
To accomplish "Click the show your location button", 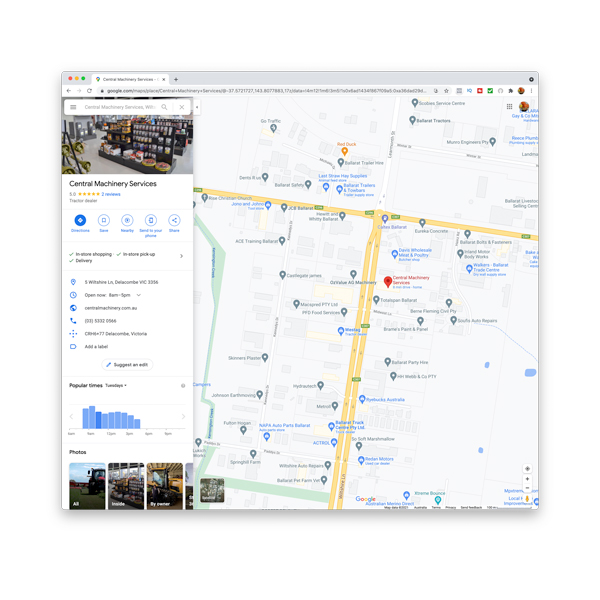I will 527,469.
